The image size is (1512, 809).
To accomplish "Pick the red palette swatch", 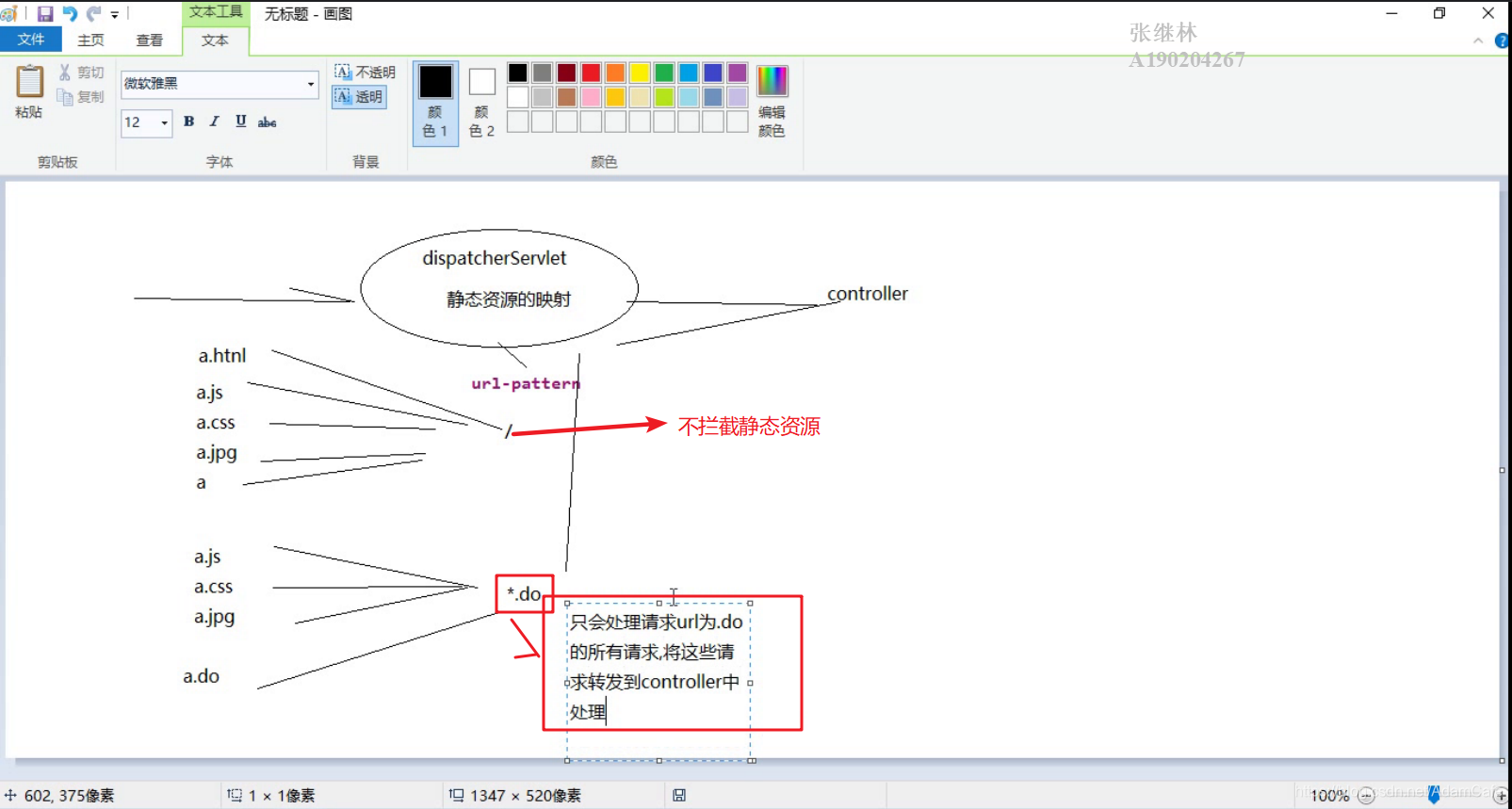I will tap(592, 73).
